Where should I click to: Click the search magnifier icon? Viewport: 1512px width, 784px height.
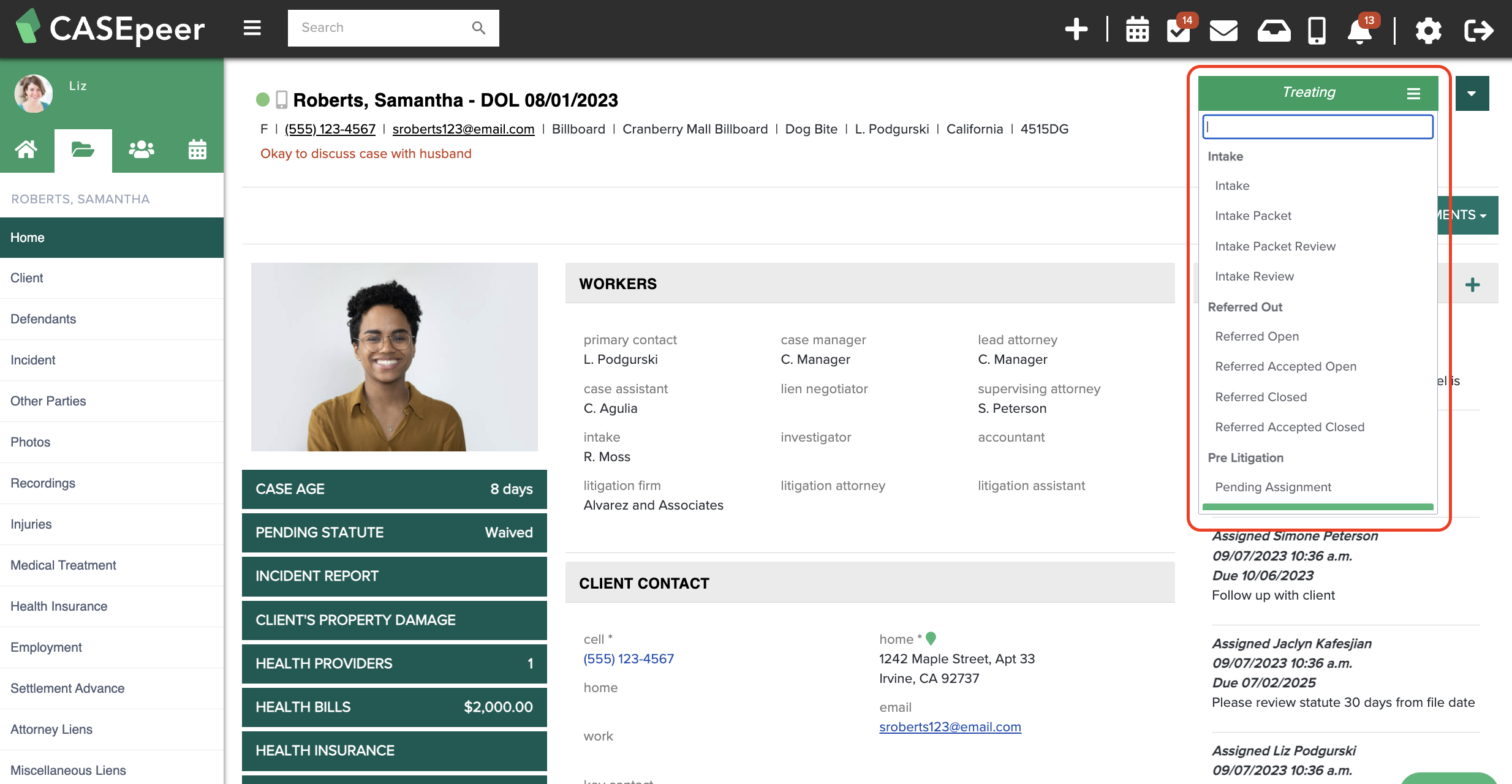pyautogui.click(x=478, y=28)
